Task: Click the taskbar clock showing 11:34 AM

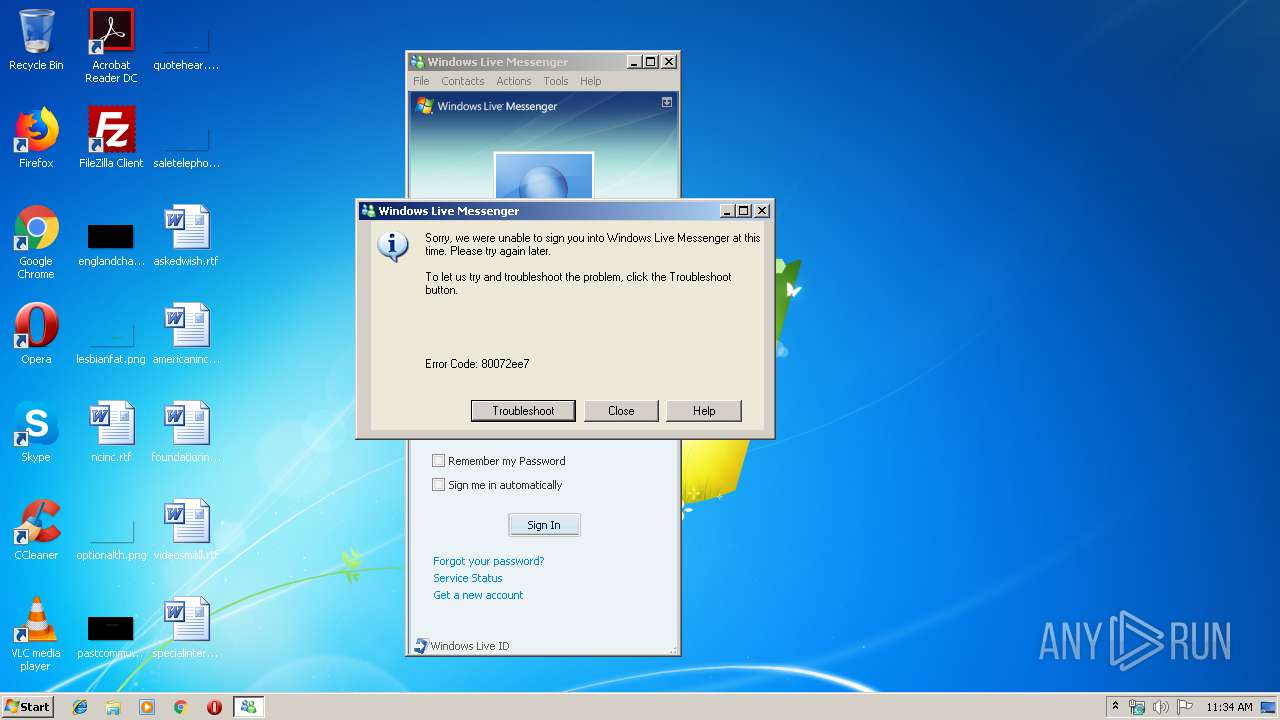Action: [1229, 707]
